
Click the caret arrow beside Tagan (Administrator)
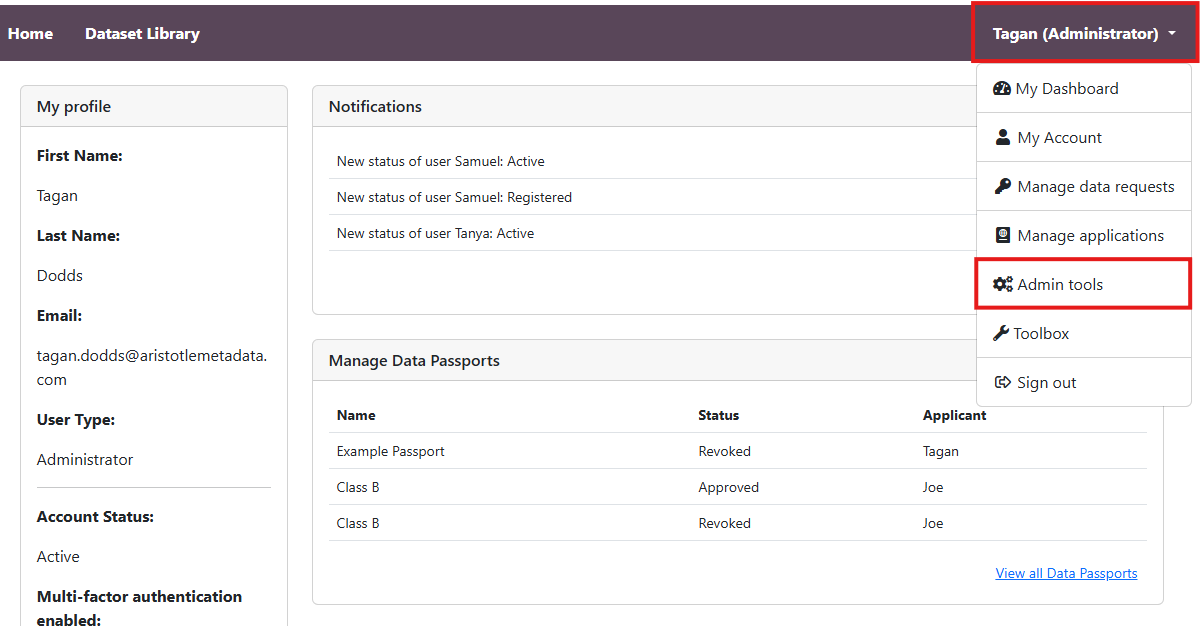pyautogui.click(x=1171, y=34)
